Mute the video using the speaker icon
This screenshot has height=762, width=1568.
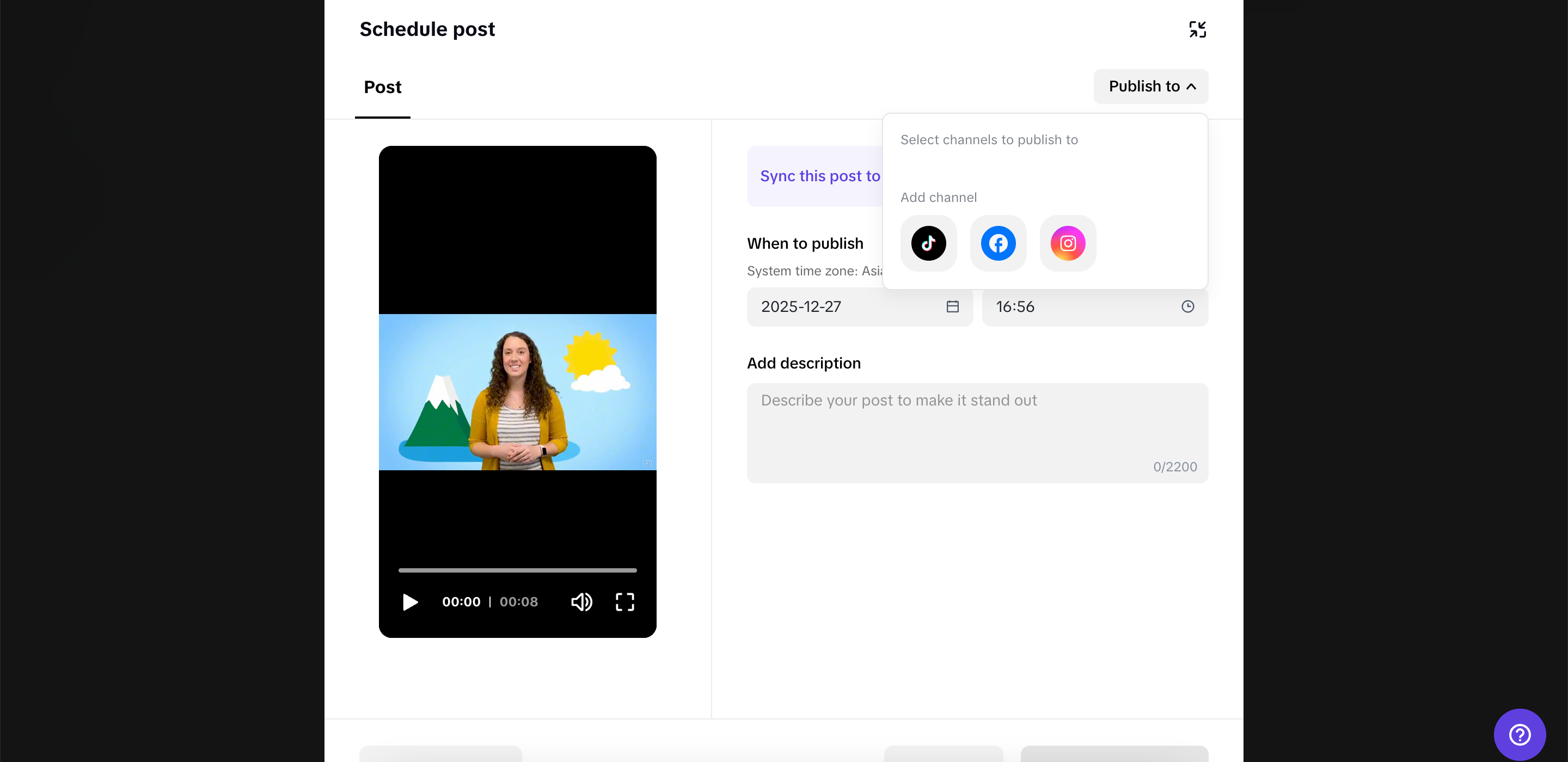click(581, 602)
